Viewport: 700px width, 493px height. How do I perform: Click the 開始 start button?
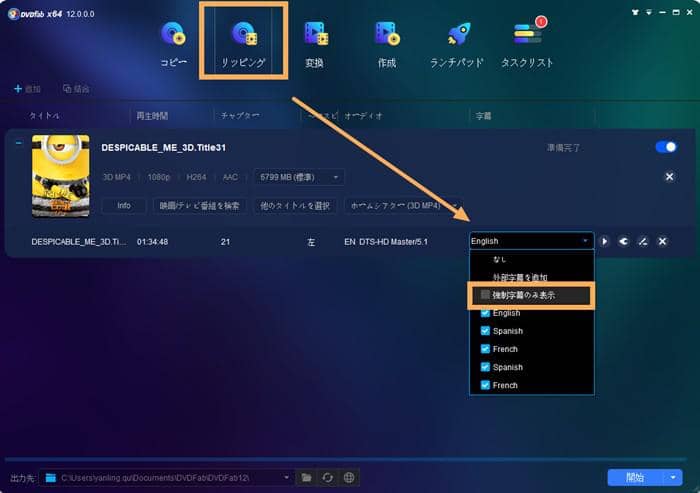(635, 477)
